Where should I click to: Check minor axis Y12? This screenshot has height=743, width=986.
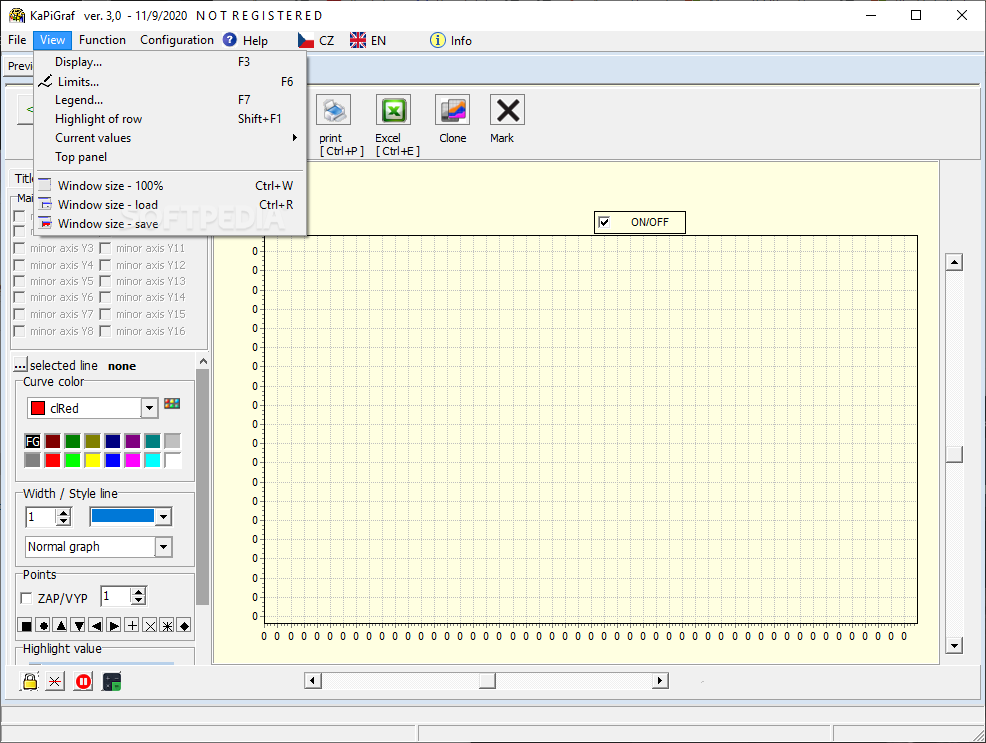coord(105,265)
